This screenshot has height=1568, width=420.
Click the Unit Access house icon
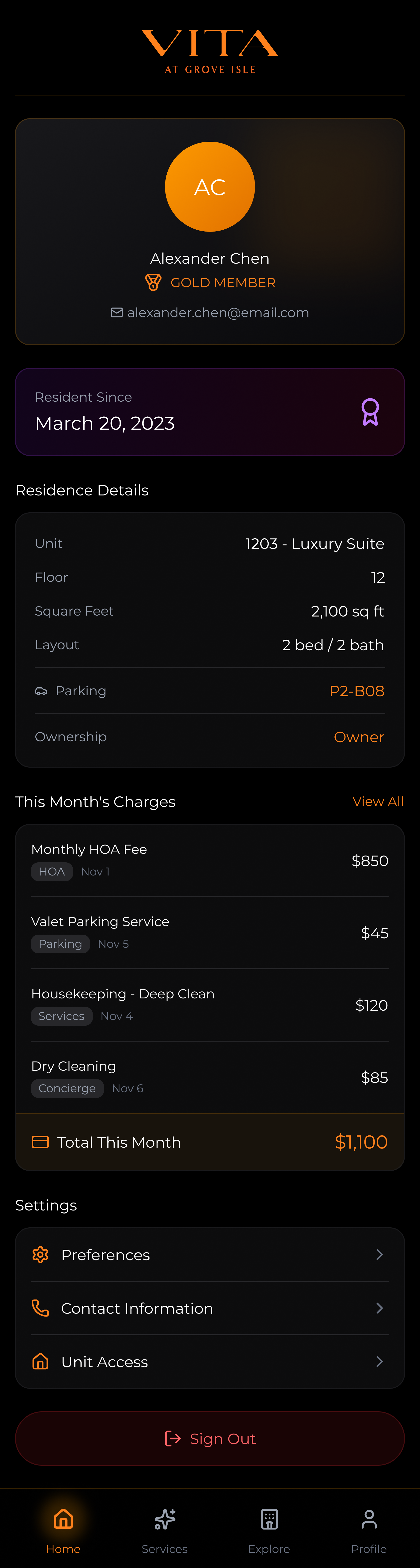coord(40,1362)
